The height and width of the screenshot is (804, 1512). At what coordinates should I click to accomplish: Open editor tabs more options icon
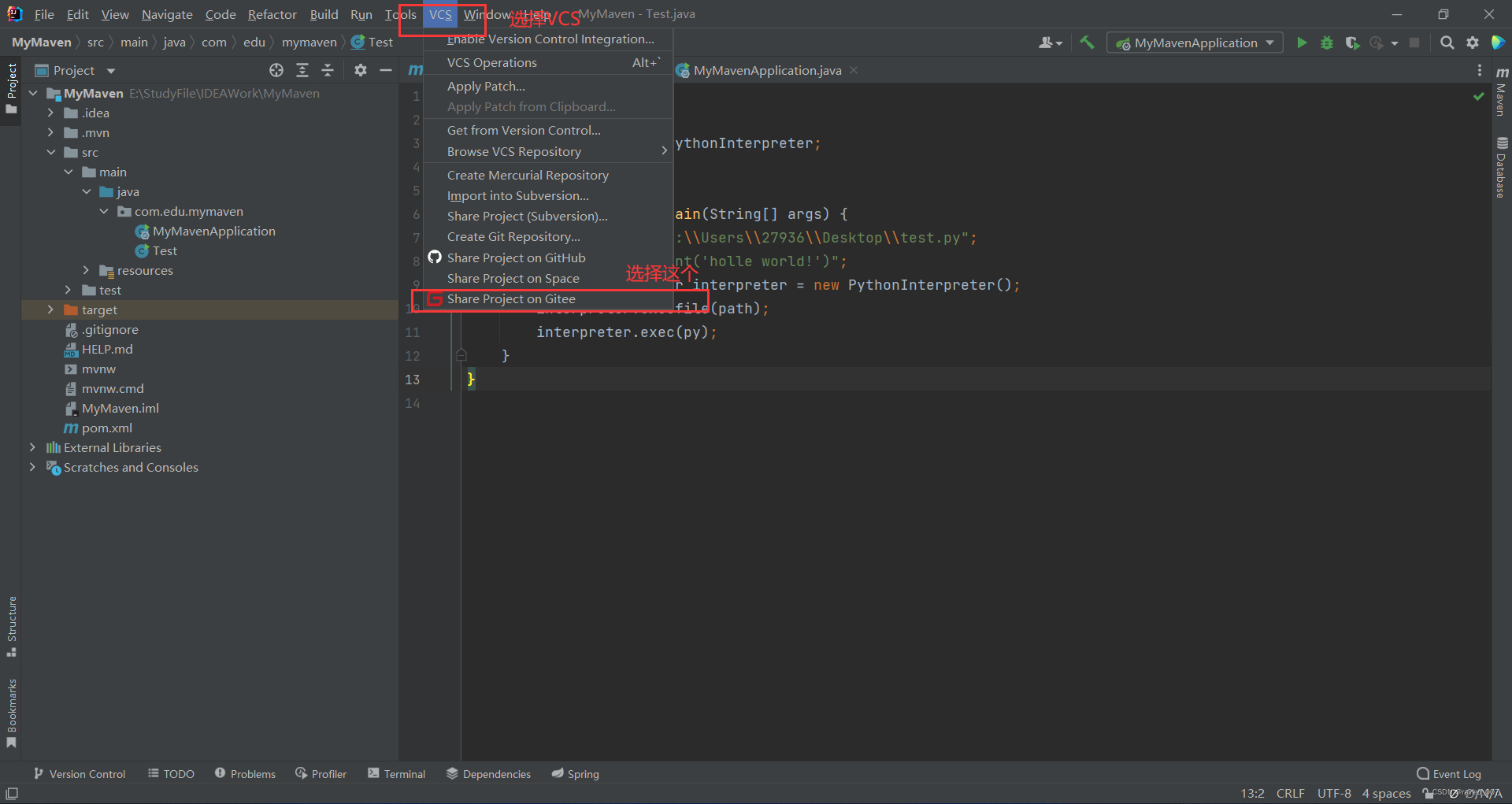pos(1480,70)
